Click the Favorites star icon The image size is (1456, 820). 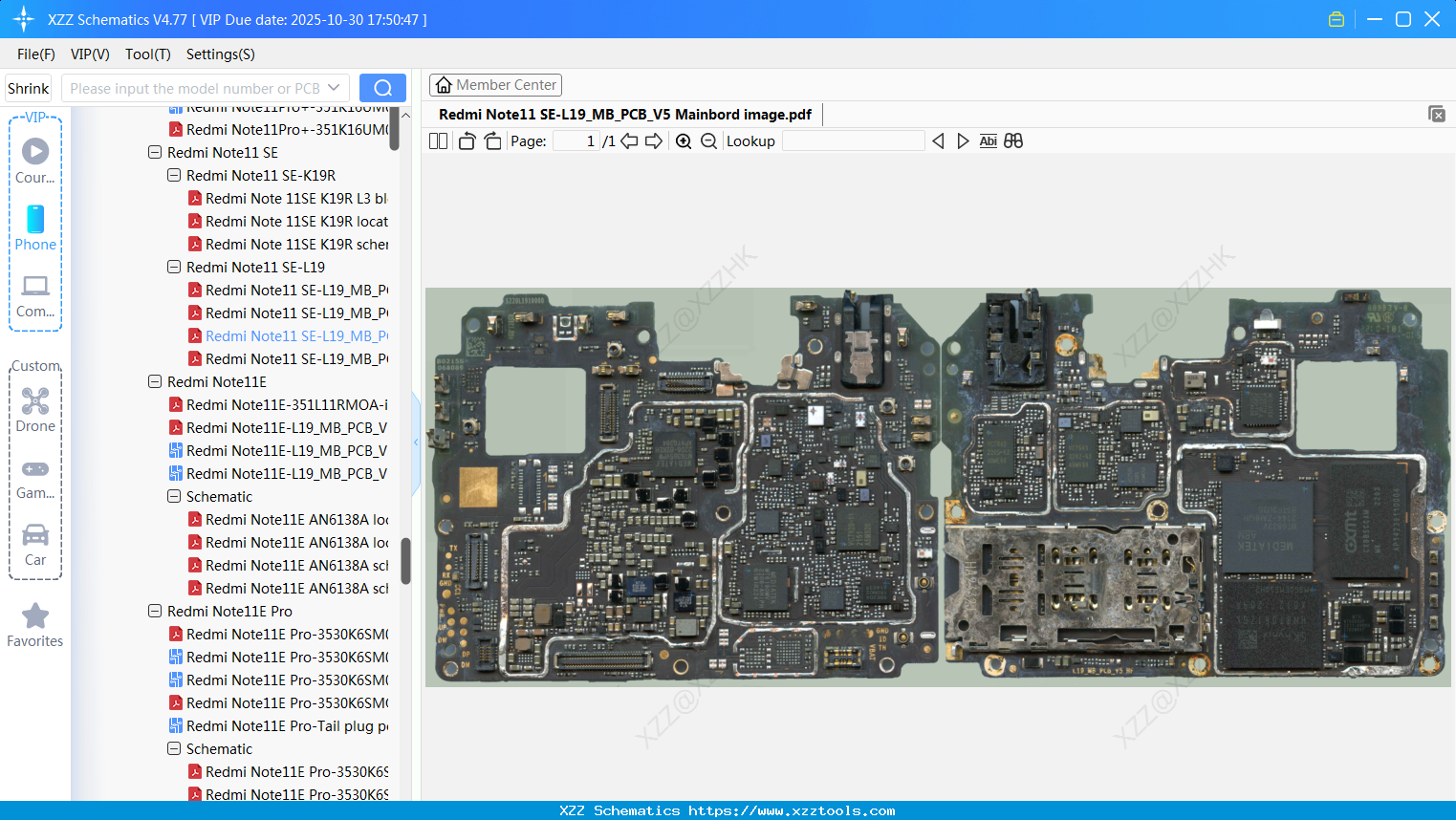click(35, 616)
